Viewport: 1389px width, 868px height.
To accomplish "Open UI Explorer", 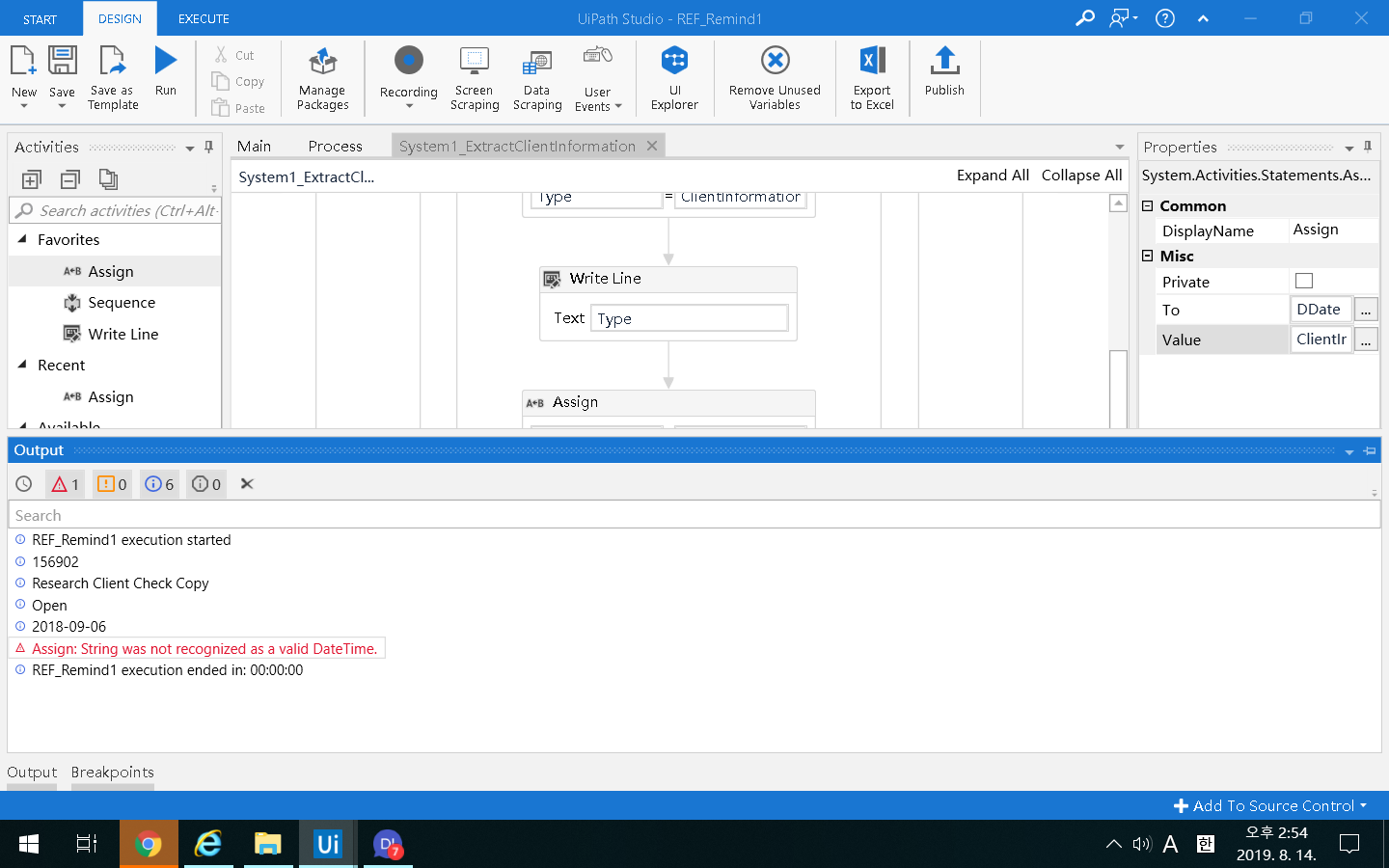I will coord(674,79).
